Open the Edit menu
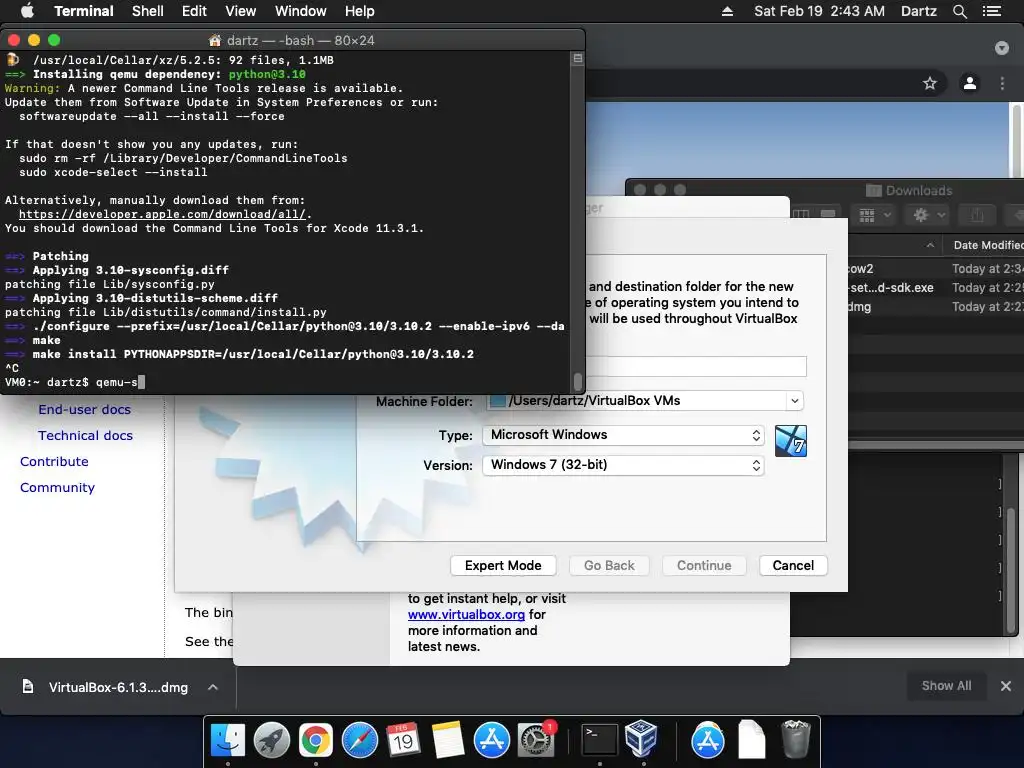Viewport: 1024px width, 768px height. click(194, 11)
